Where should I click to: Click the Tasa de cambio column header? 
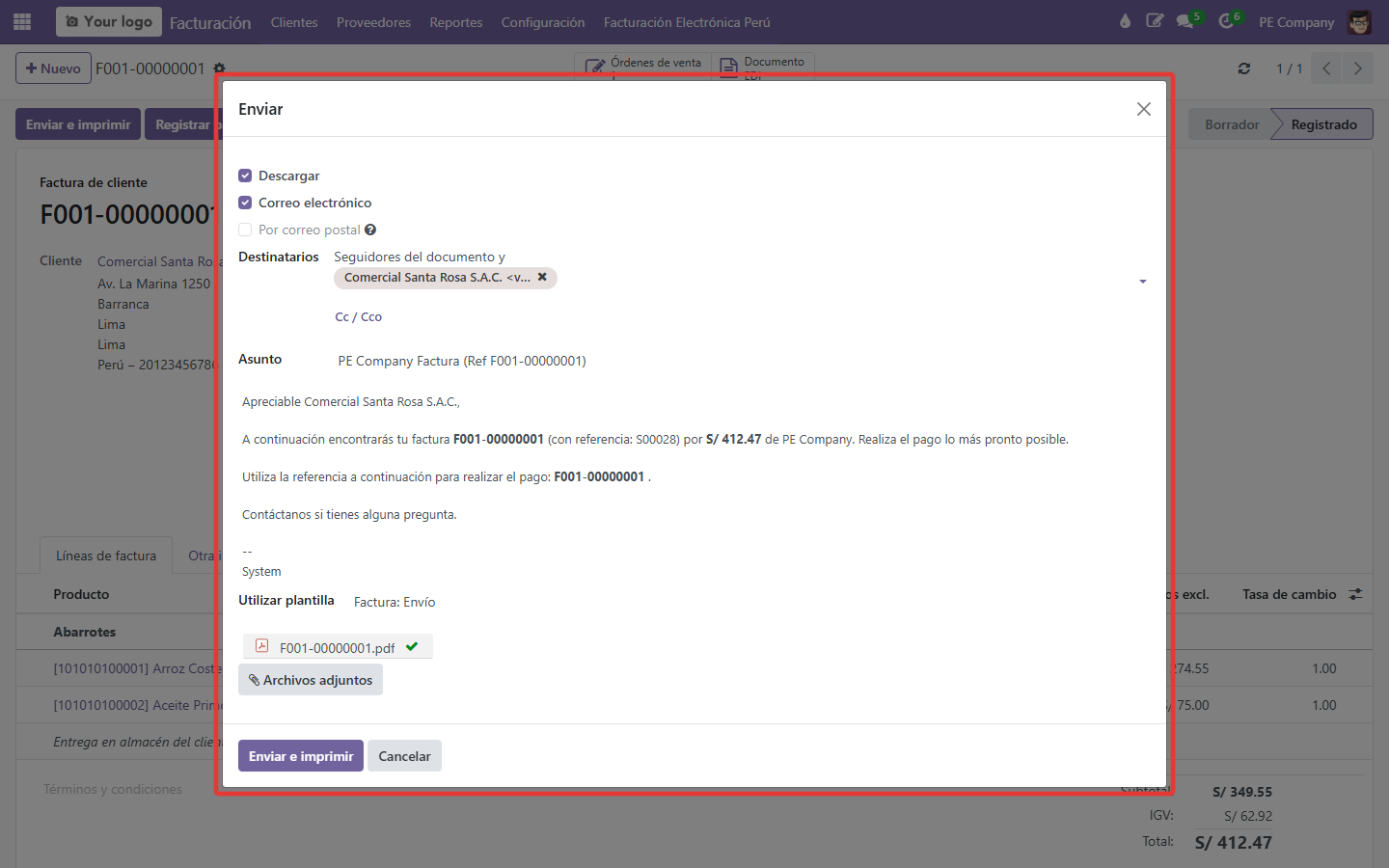tap(1290, 594)
